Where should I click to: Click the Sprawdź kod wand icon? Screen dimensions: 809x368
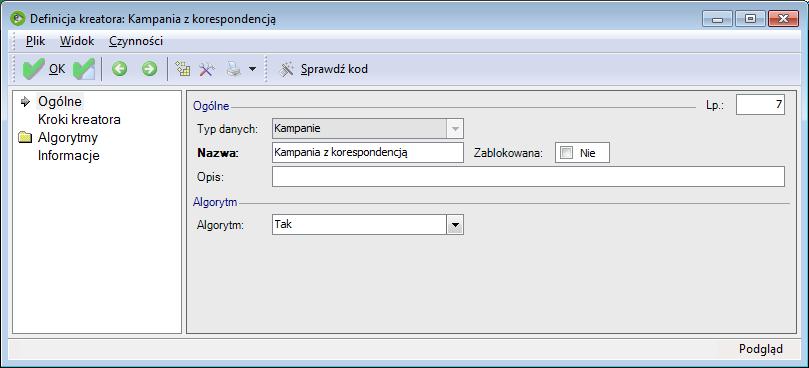[286, 69]
